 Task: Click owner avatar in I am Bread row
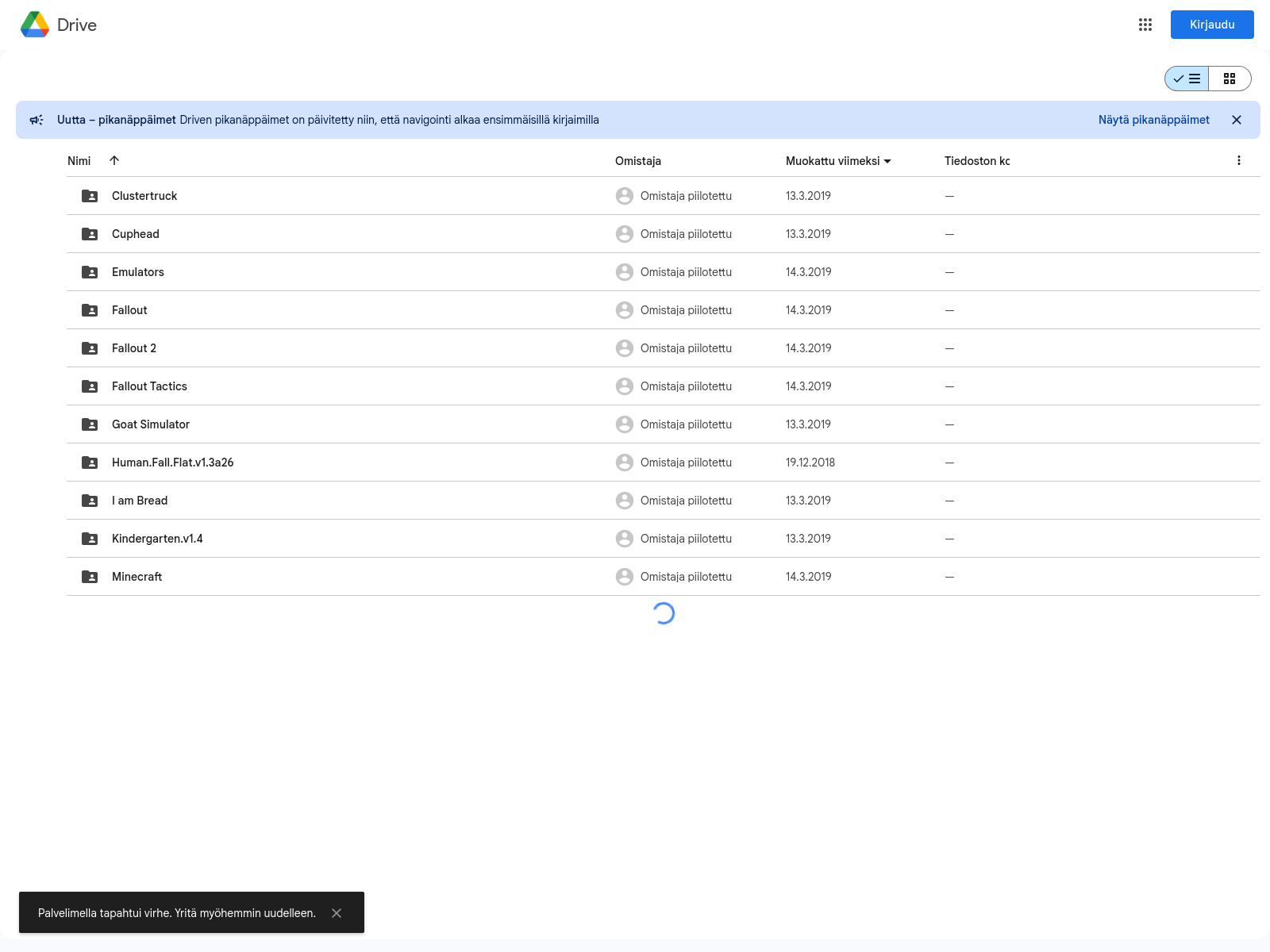click(625, 501)
